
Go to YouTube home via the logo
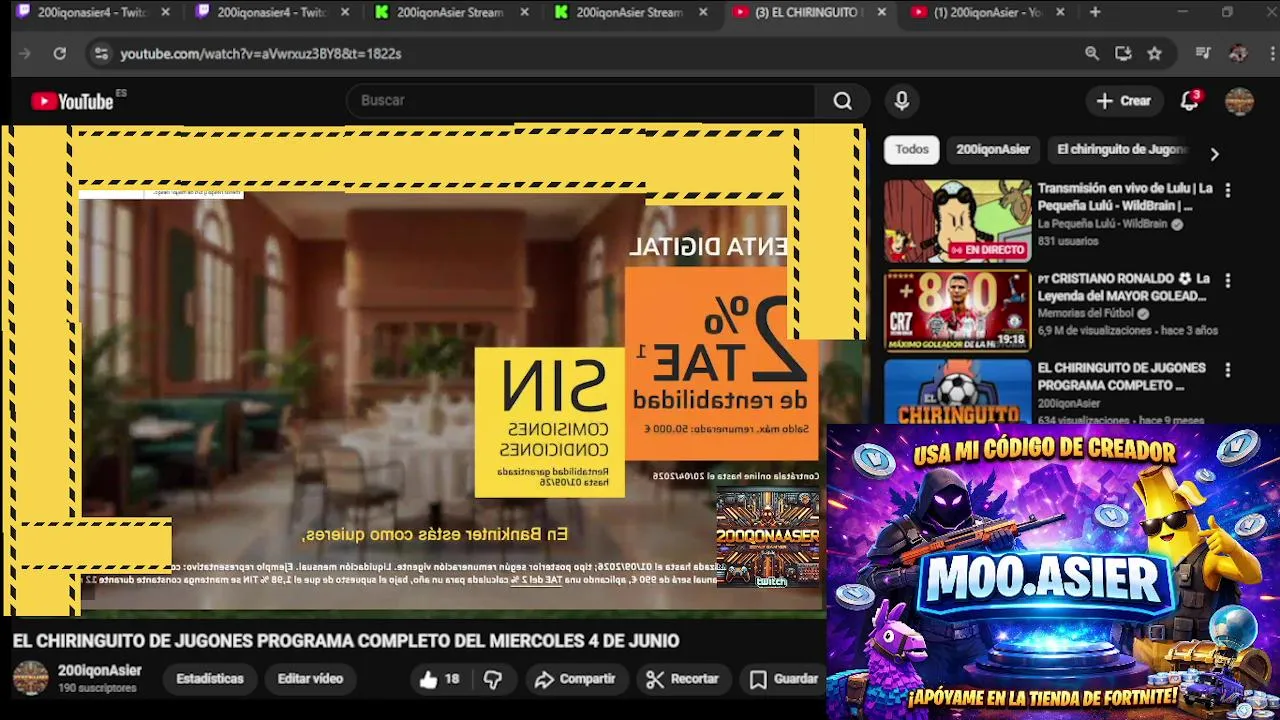pyautogui.click(x=73, y=101)
